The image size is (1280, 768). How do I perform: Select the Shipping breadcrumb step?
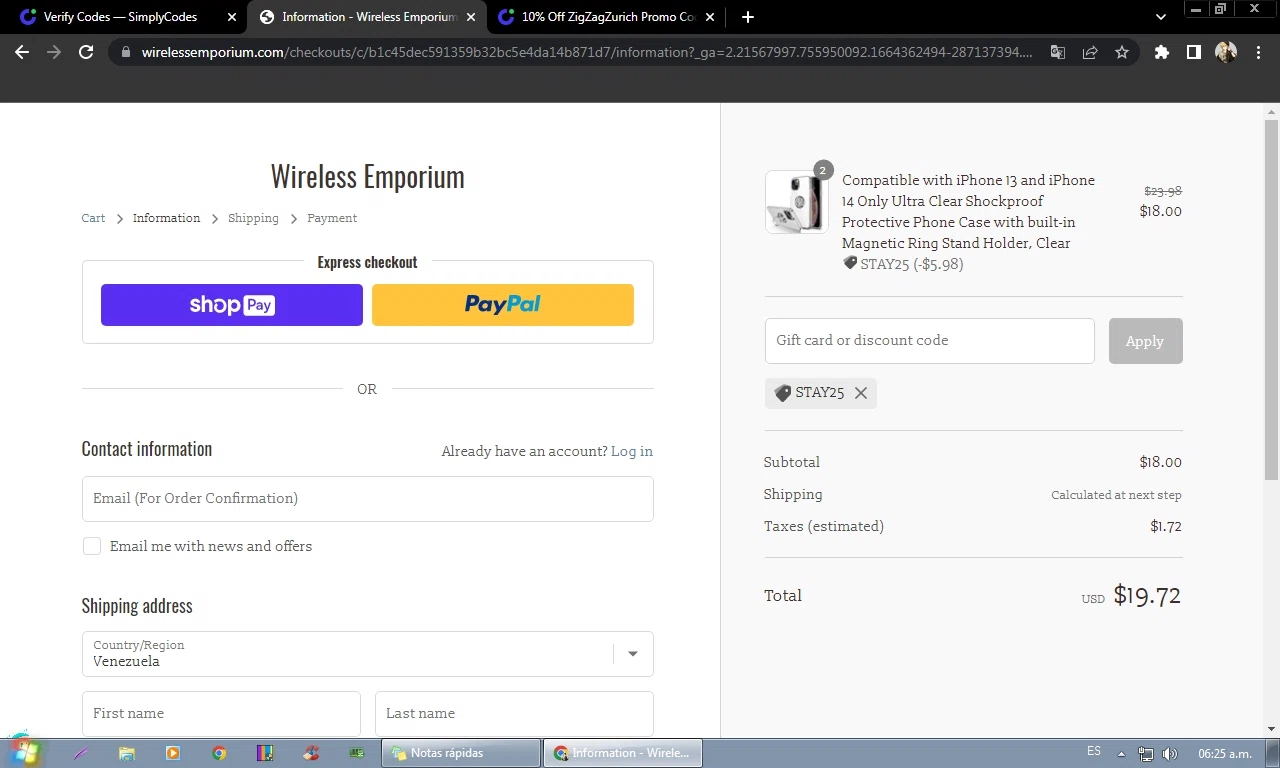click(x=253, y=218)
